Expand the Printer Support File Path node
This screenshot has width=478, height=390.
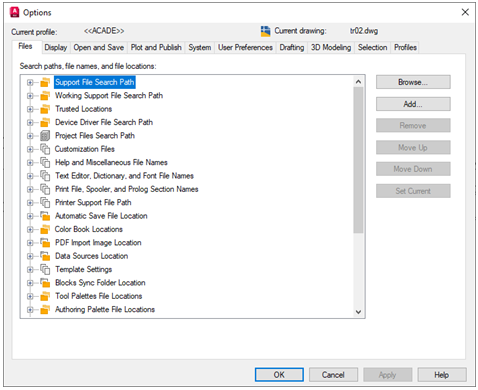(30, 202)
